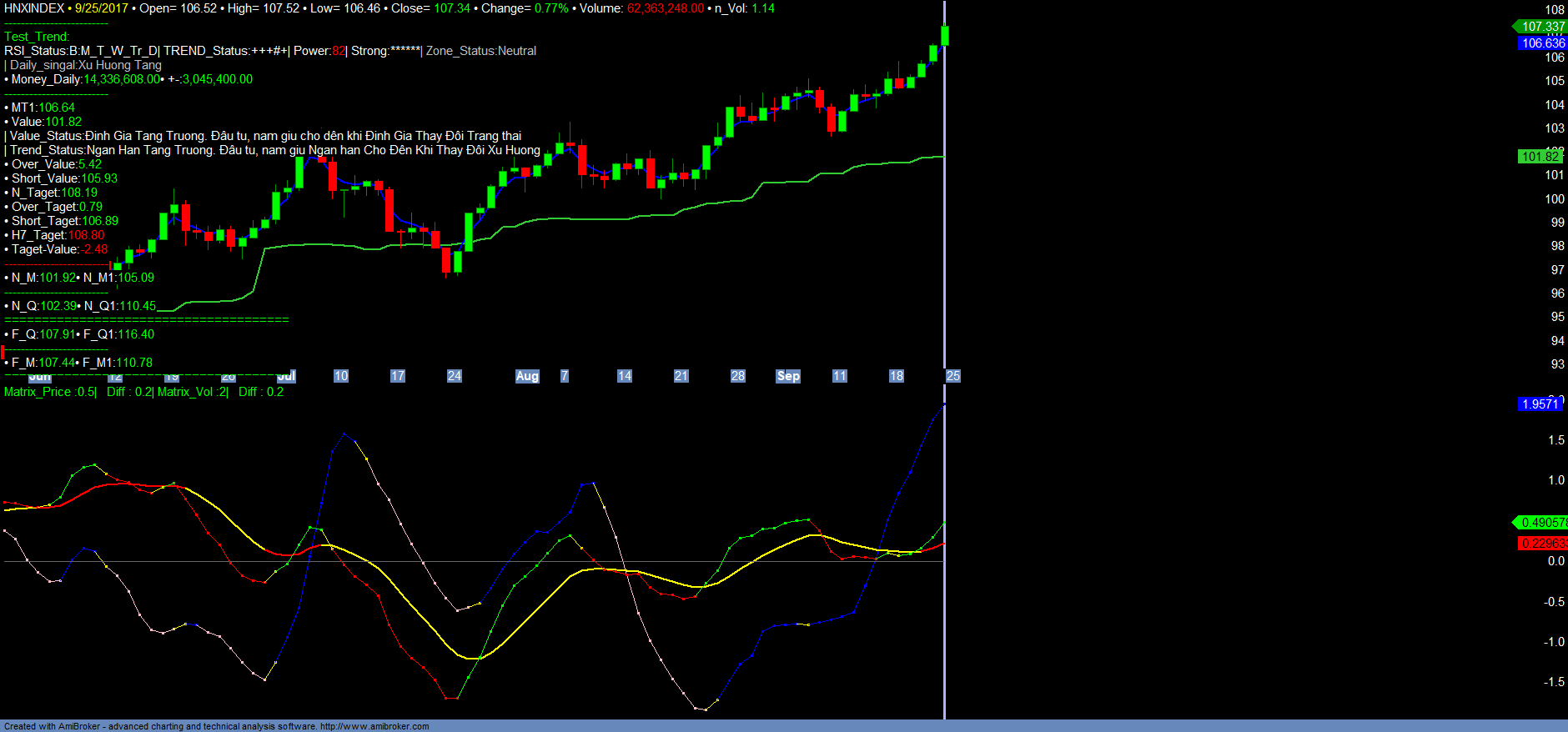
Task: Click the red H7_Taget 108.80 value
Action: coord(86,235)
